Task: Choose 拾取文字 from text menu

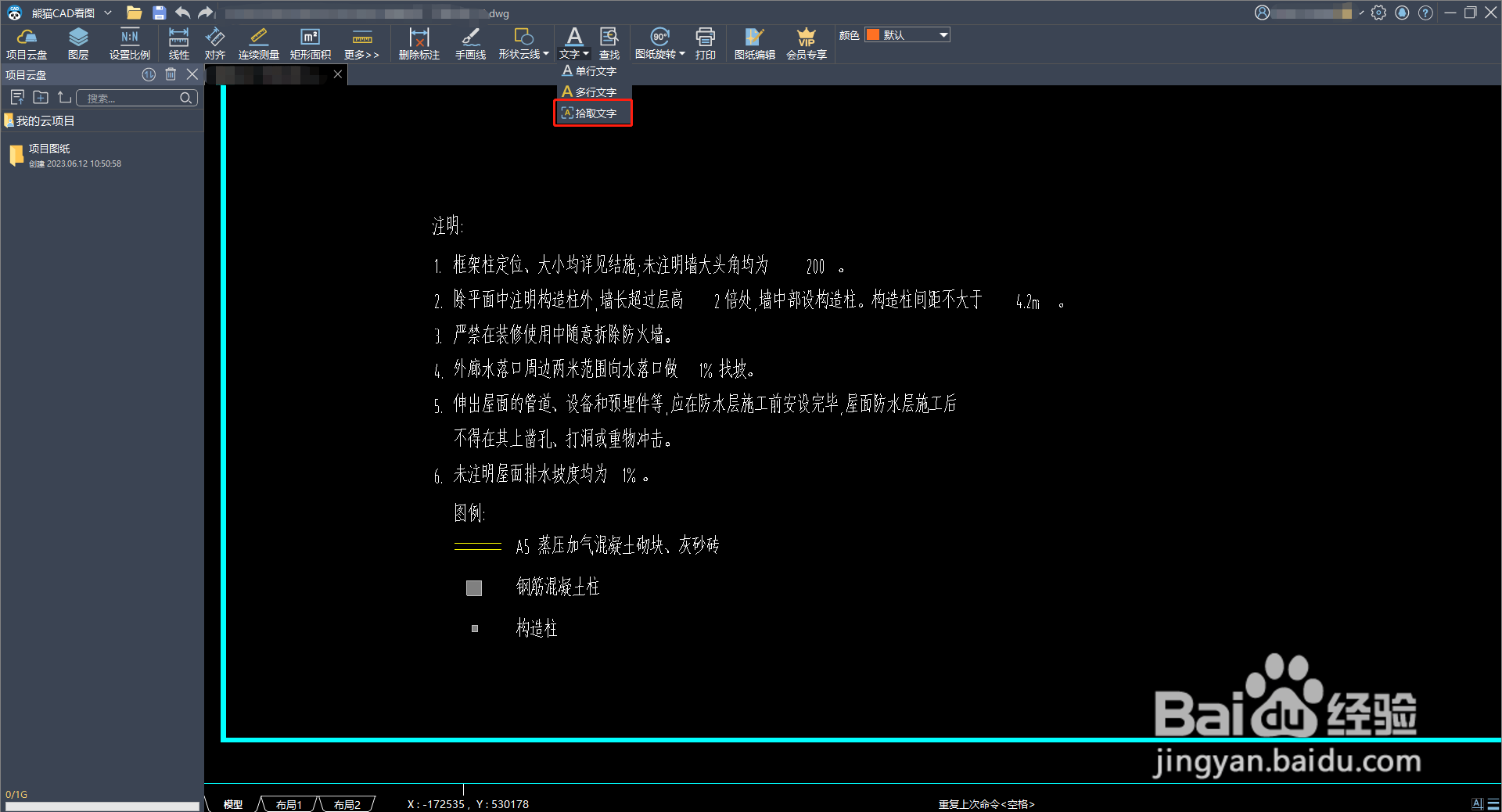Action: click(x=592, y=113)
